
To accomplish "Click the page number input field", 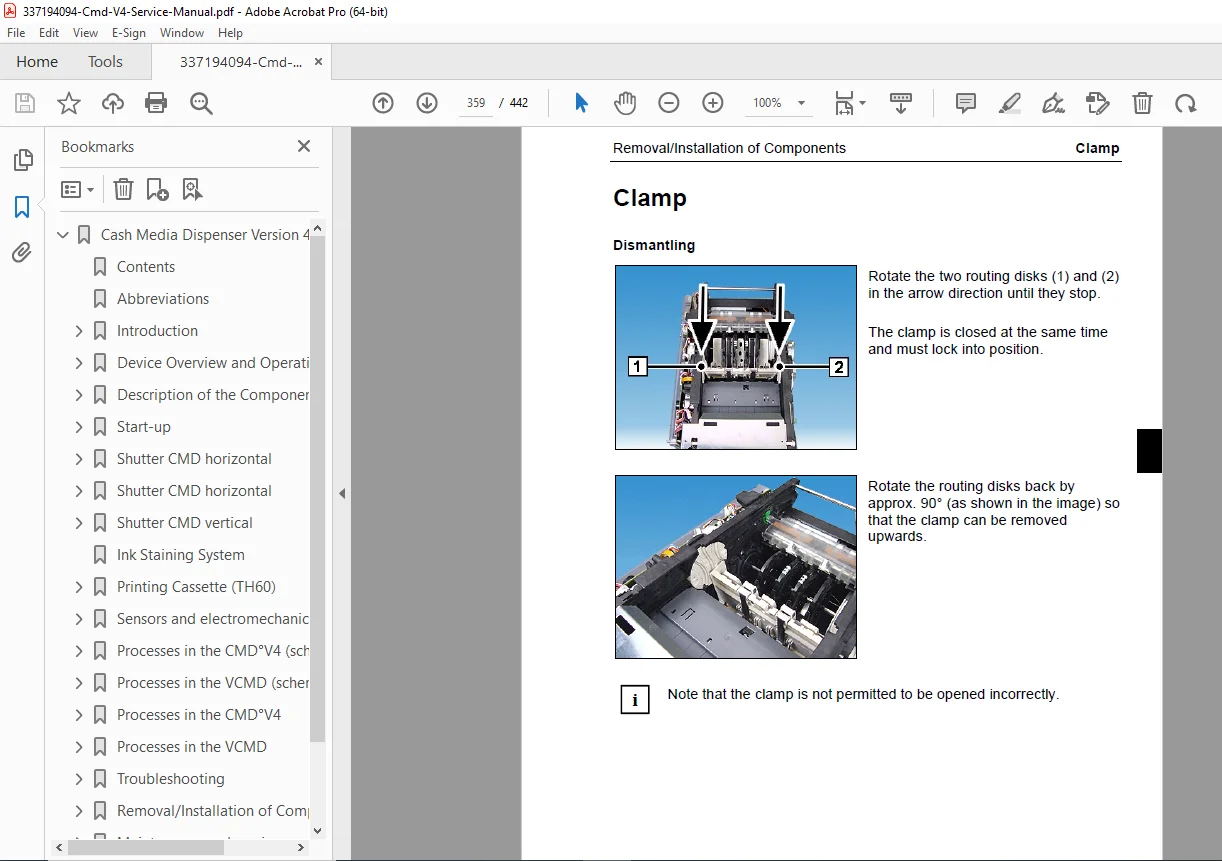I will 476,103.
